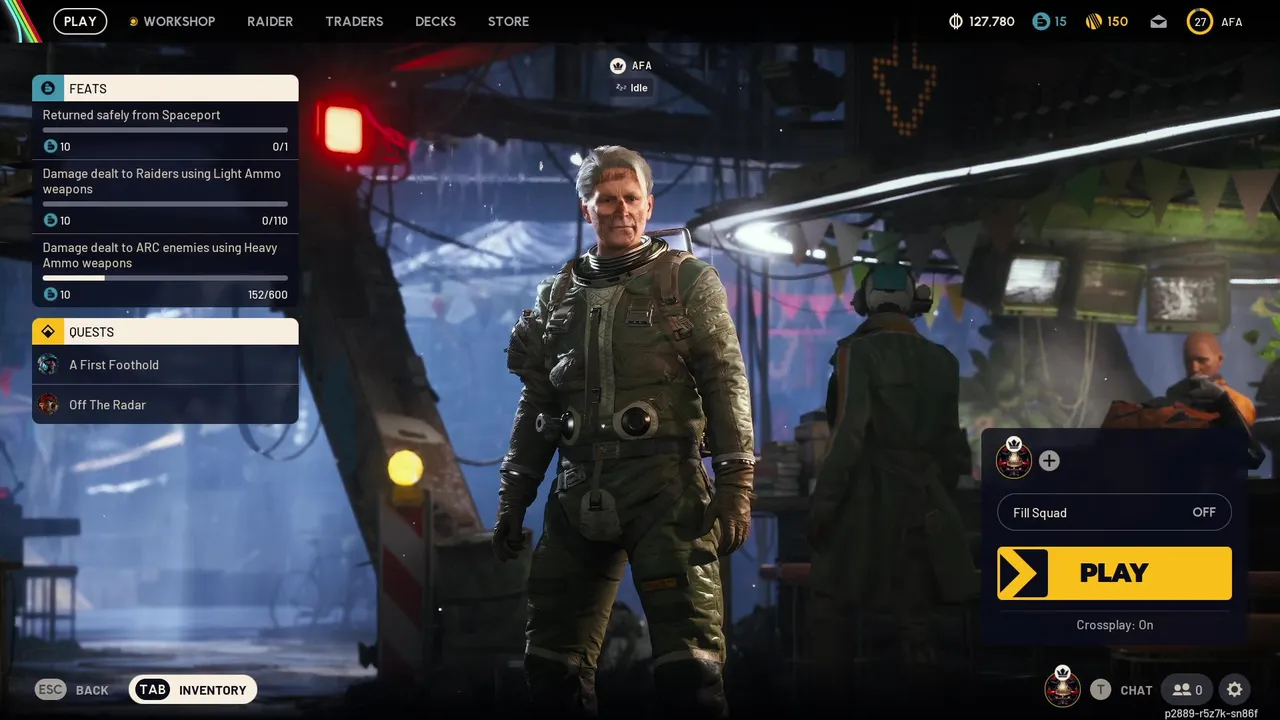The height and width of the screenshot is (720, 1280).
Task: Click the QUESTS panel header icon
Action: [48, 331]
